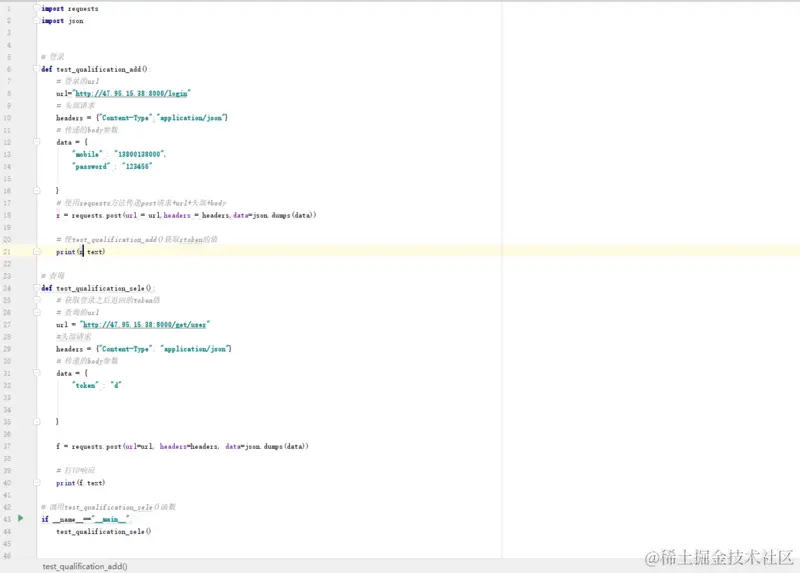
Task: Place cursor on 'import requests'
Action: tap(70, 9)
